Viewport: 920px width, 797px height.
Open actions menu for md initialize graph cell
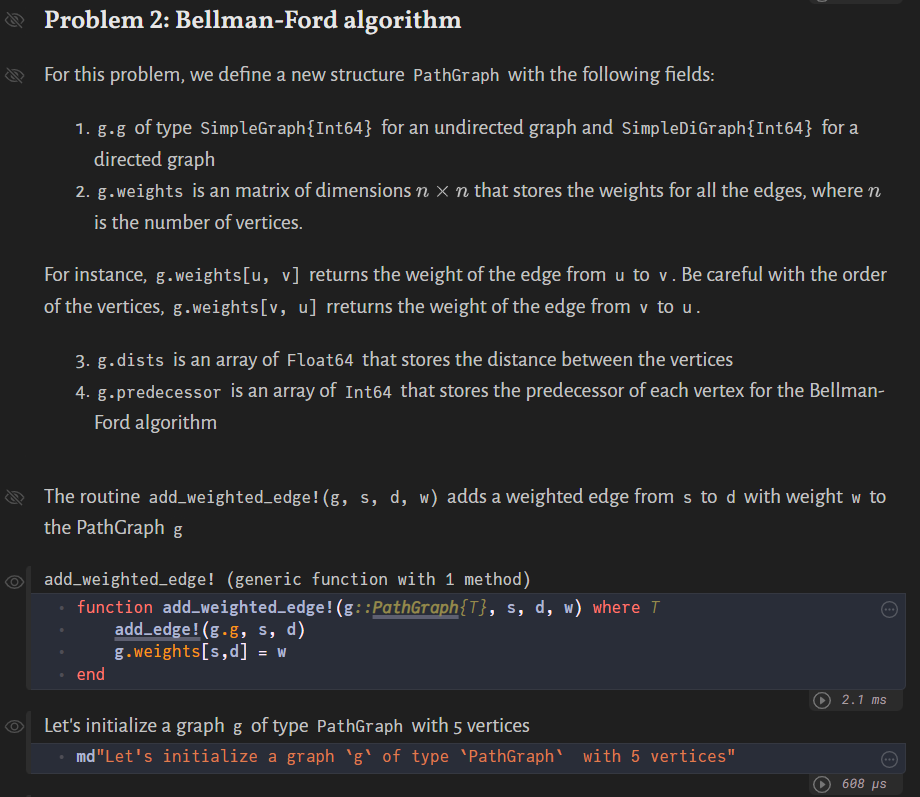(889, 759)
